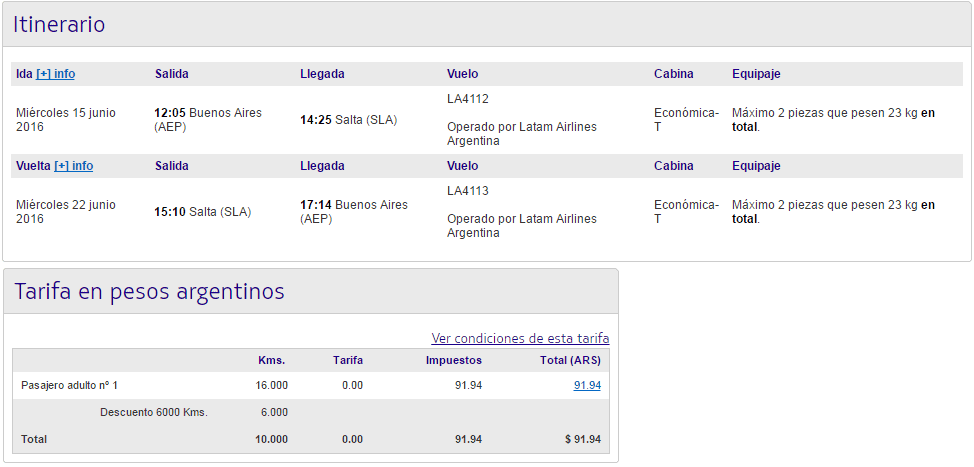The image size is (974, 467).
Task: Select the date Miércoles 22 junio 2016
Action: coord(66,212)
